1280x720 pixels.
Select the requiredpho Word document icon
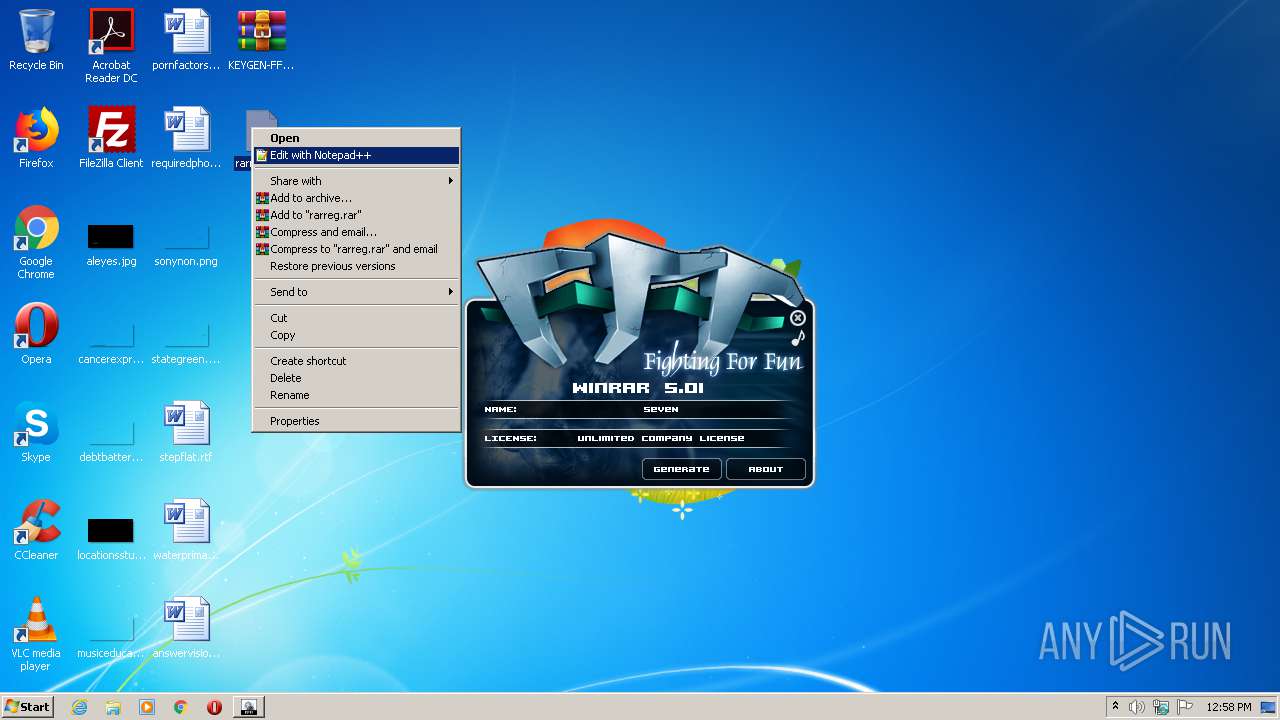point(186,138)
